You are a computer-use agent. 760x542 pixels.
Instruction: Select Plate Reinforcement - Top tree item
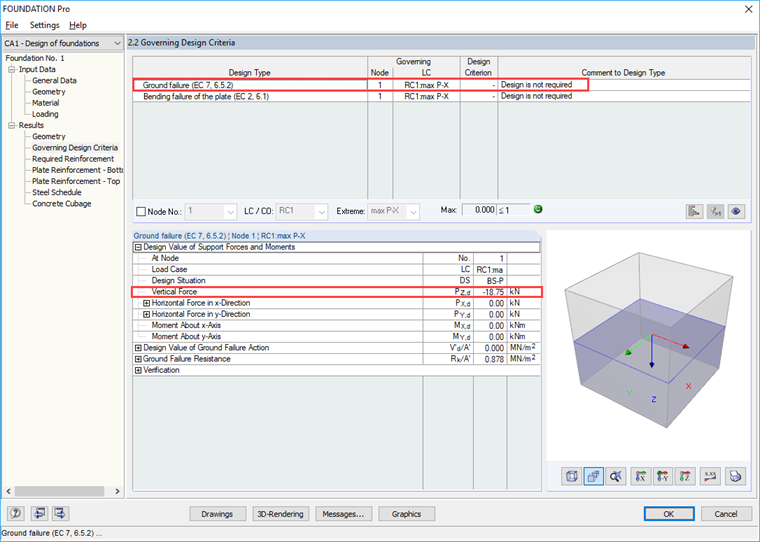pos(76,181)
